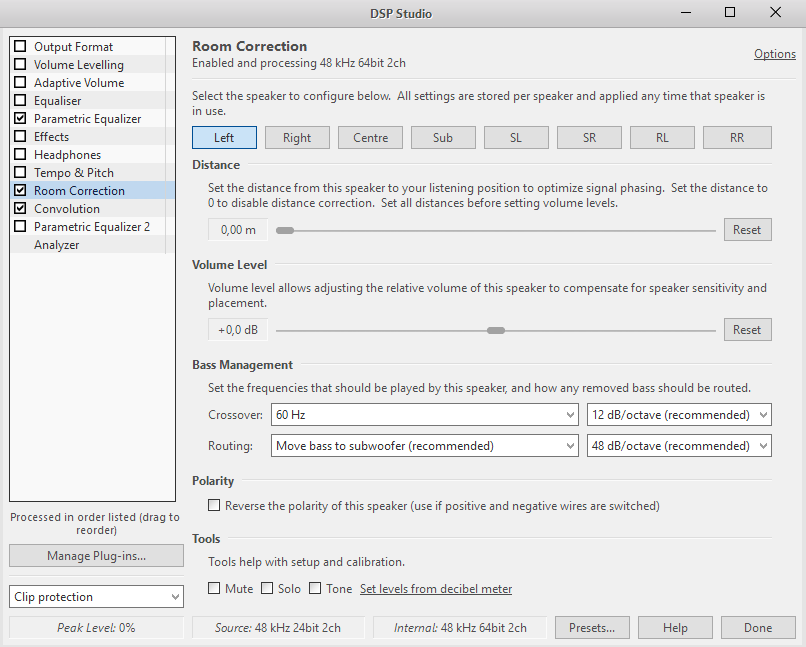
Task: Click the 0,00 m distance field
Action: (x=238, y=230)
